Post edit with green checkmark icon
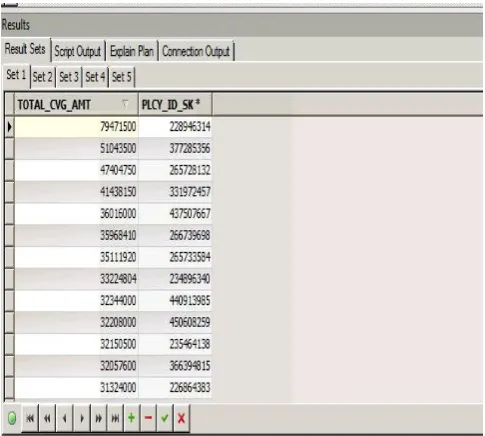 165,418
